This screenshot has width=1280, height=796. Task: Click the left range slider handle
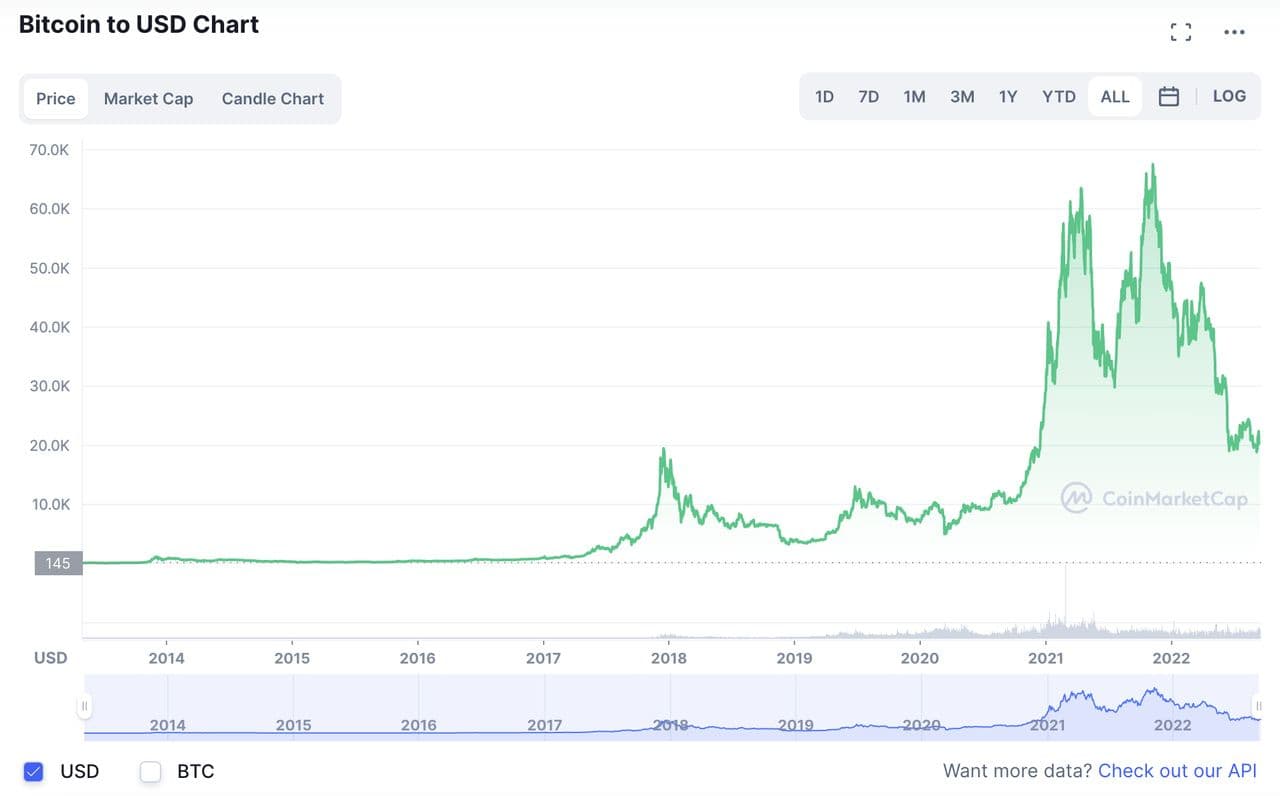coord(85,706)
